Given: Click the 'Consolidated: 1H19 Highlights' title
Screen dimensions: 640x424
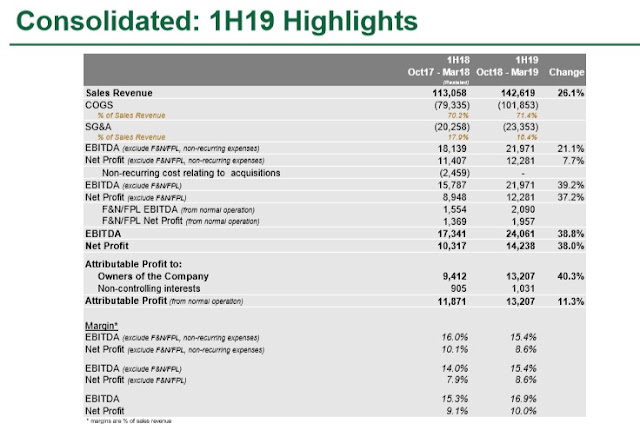Looking at the screenshot, I should [217, 21].
